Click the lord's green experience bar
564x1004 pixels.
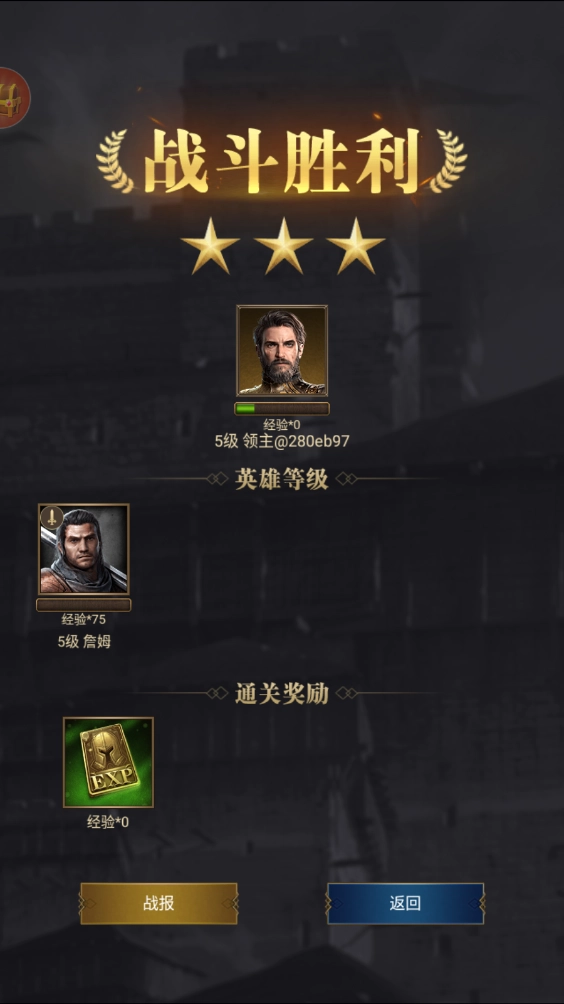(x=282, y=409)
